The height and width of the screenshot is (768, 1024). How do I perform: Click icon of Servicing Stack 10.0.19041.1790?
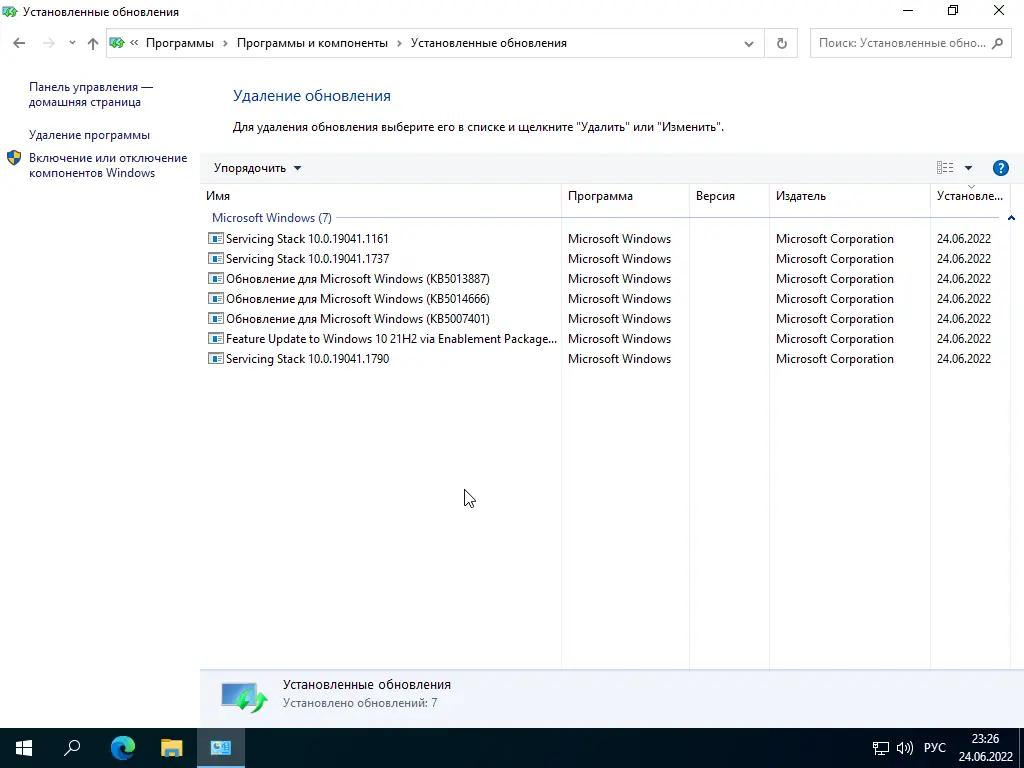click(x=216, y=359)
